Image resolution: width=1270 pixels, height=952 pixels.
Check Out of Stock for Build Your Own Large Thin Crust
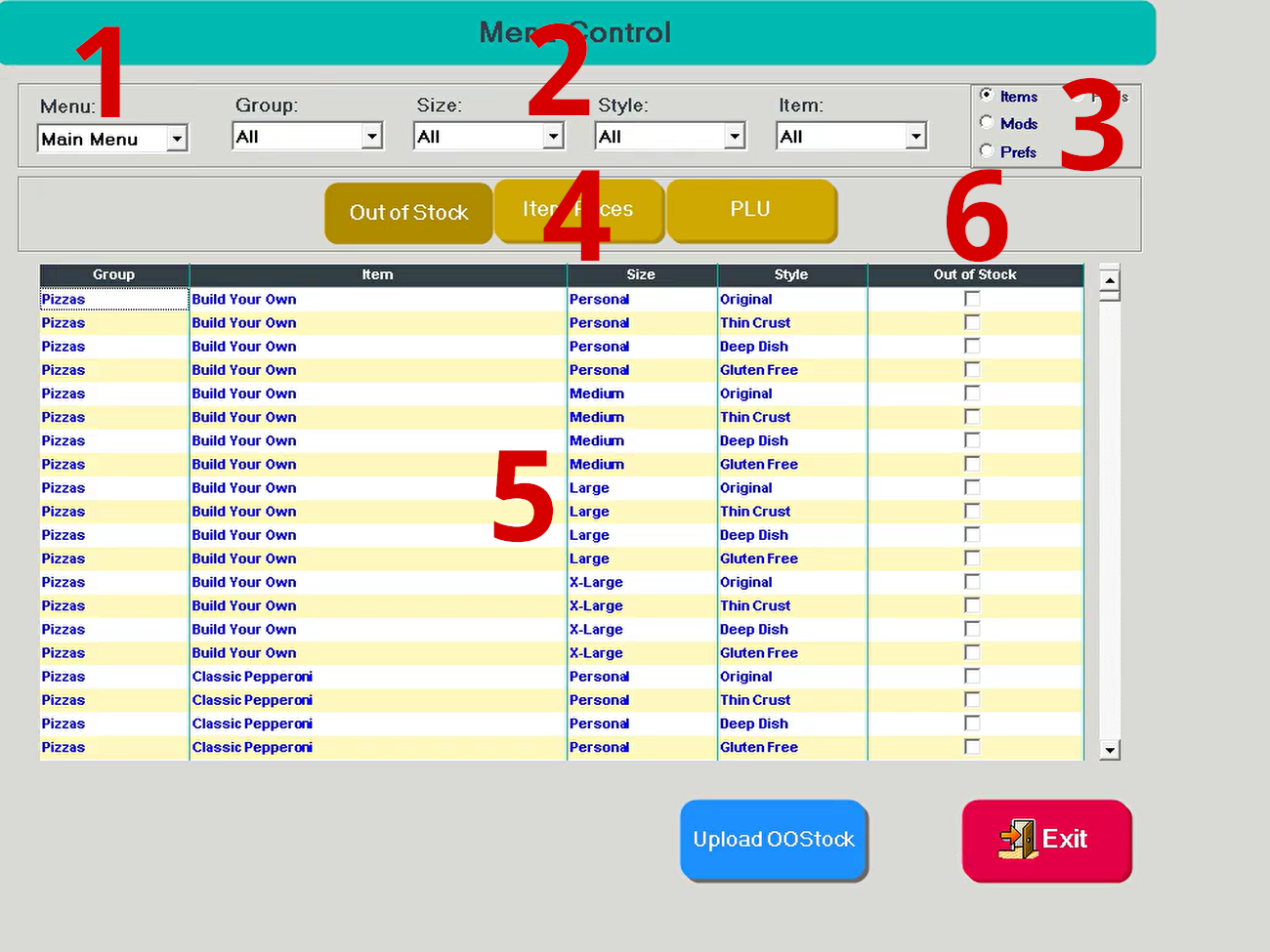coord(972,511)
